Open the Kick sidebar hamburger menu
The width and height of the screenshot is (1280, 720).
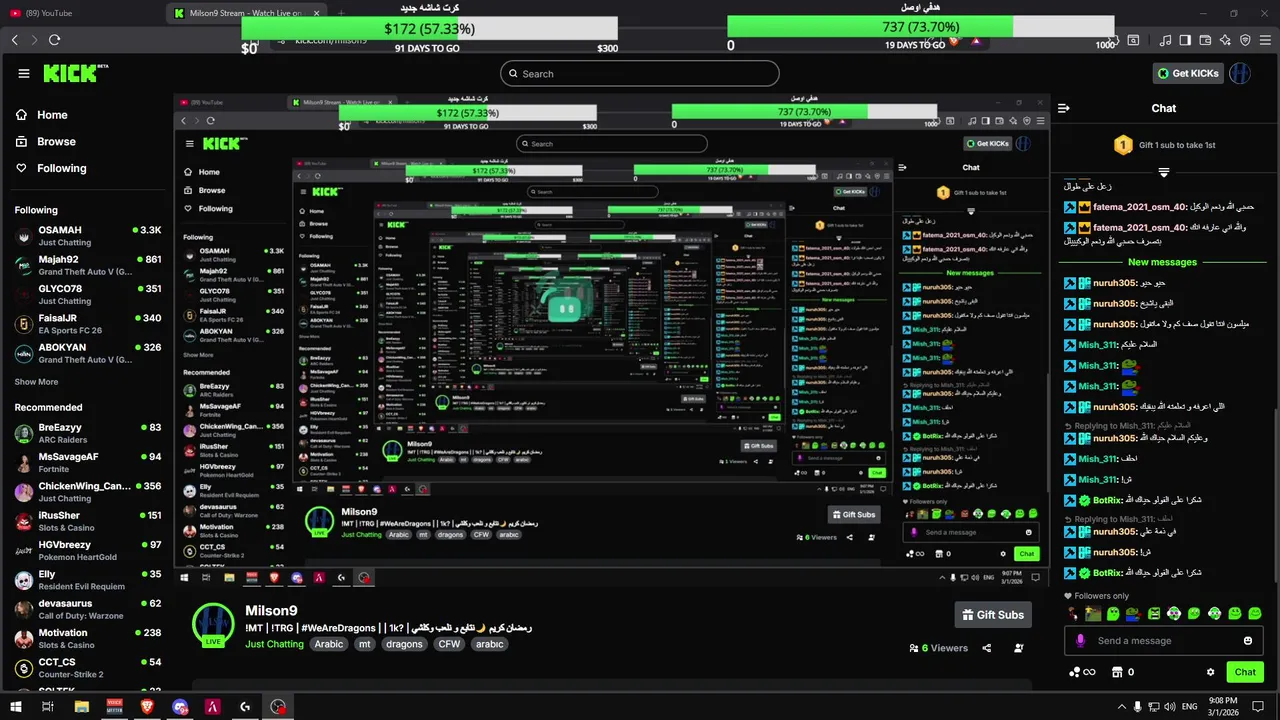(x=23, y=73)
